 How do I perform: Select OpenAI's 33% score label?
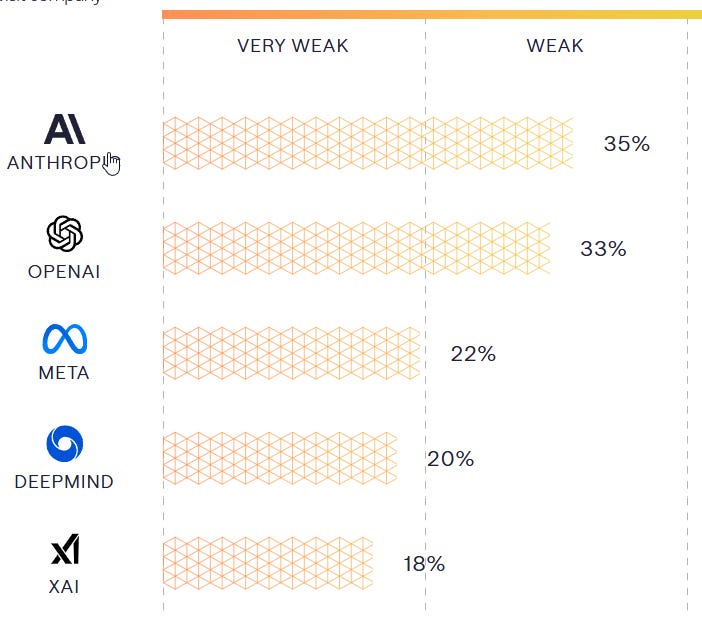[604, 249]
